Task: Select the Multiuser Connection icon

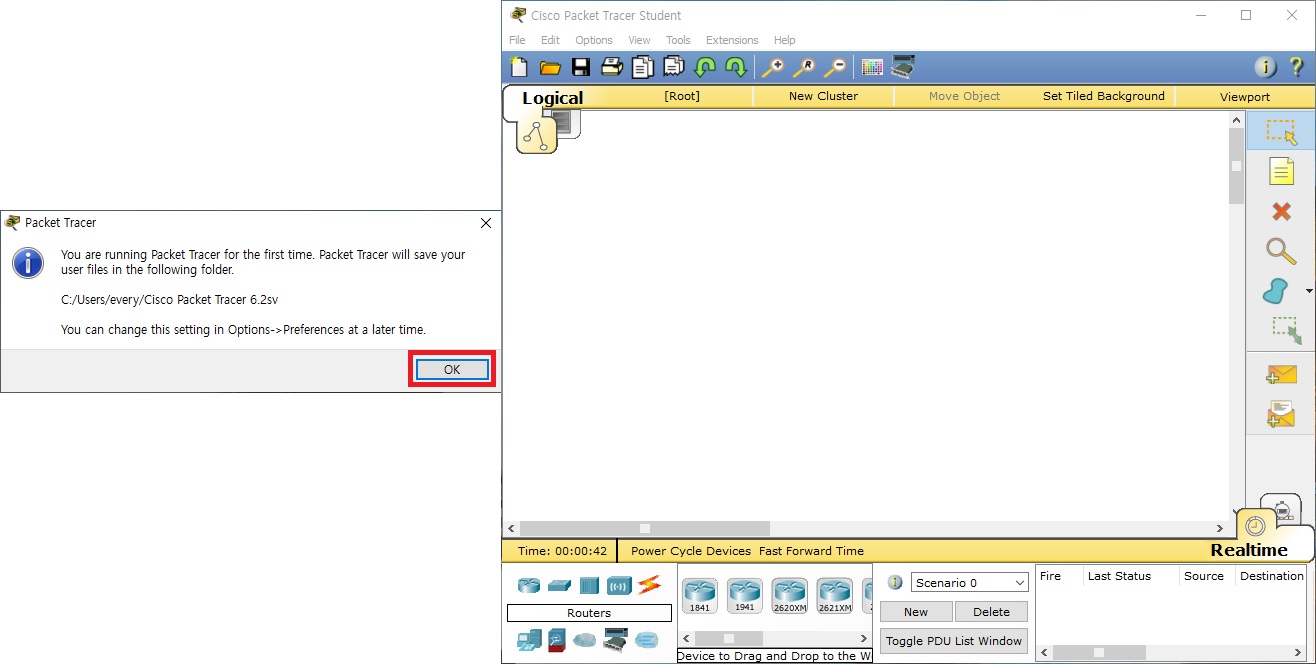Action: [x=647, y=640]
